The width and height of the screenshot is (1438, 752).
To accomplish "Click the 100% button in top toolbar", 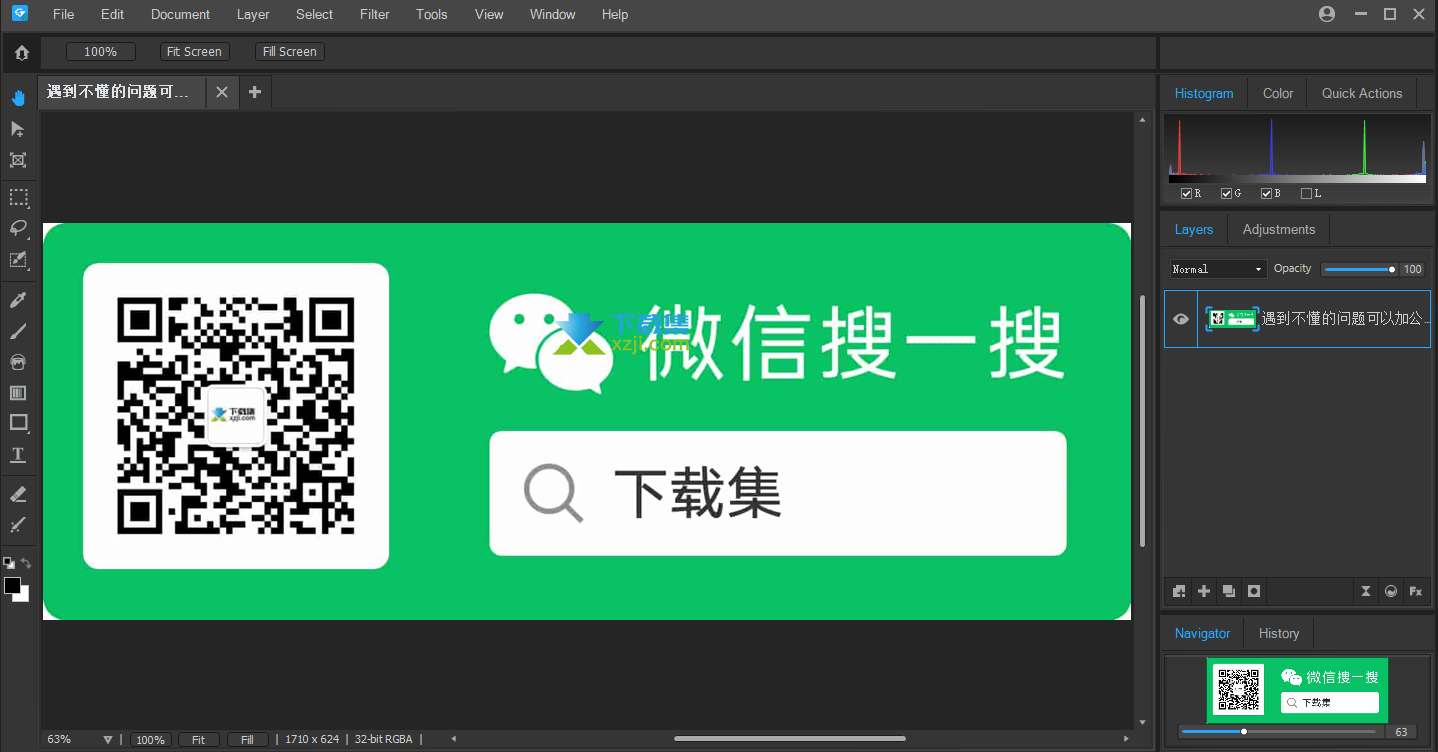I will click(x=100, y=52).
